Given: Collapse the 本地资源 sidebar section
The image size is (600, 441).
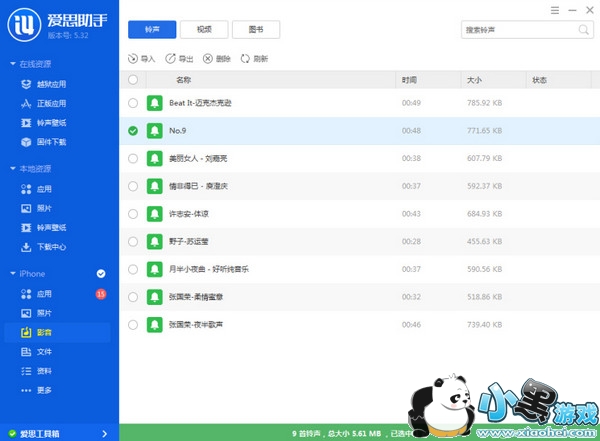Looking at the screenshot, I should click(x=12, y=169).
